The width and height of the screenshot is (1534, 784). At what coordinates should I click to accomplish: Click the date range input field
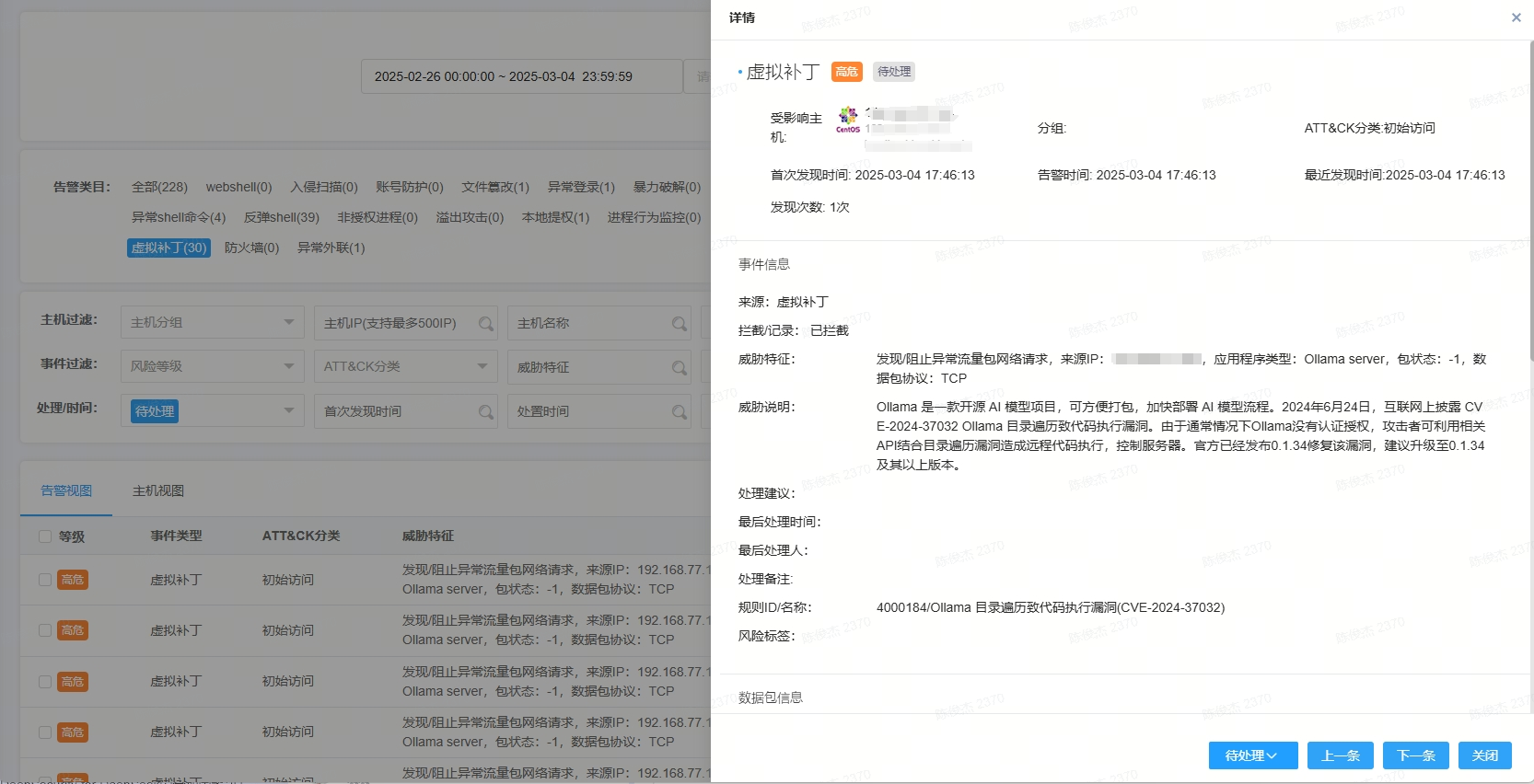tap(521, 76)
